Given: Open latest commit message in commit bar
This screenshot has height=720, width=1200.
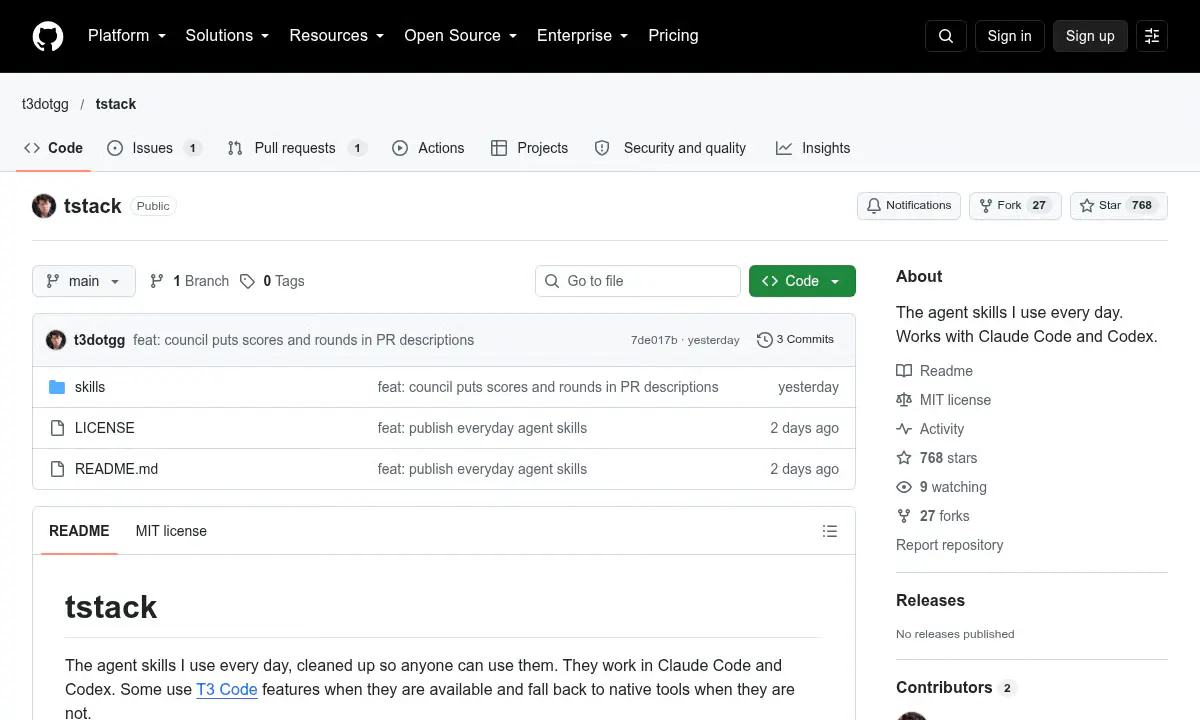Looking at the screenshot, I should click(x=304, y=340).
